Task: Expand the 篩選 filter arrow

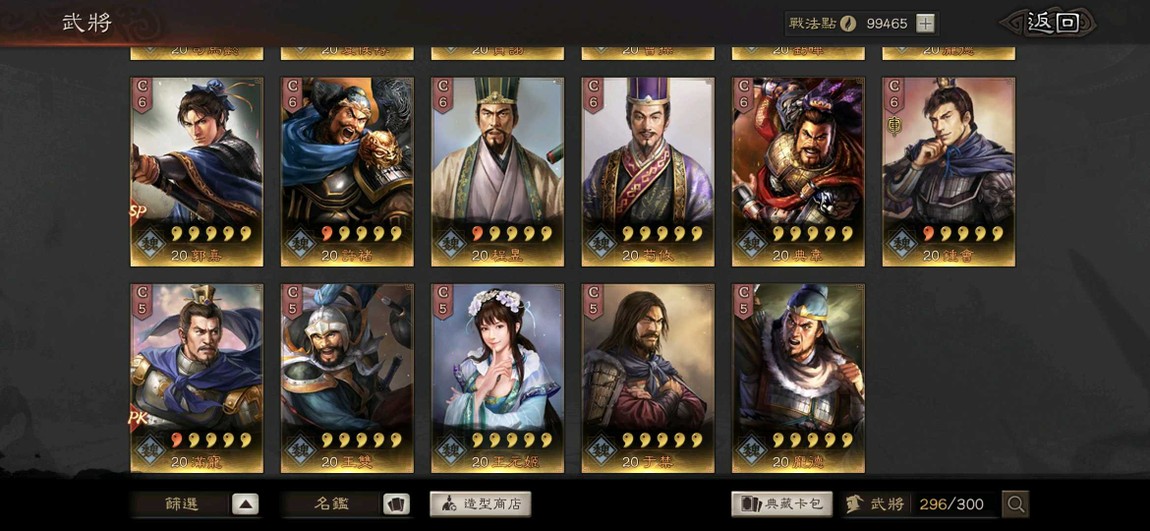Action: coord(245,504)
